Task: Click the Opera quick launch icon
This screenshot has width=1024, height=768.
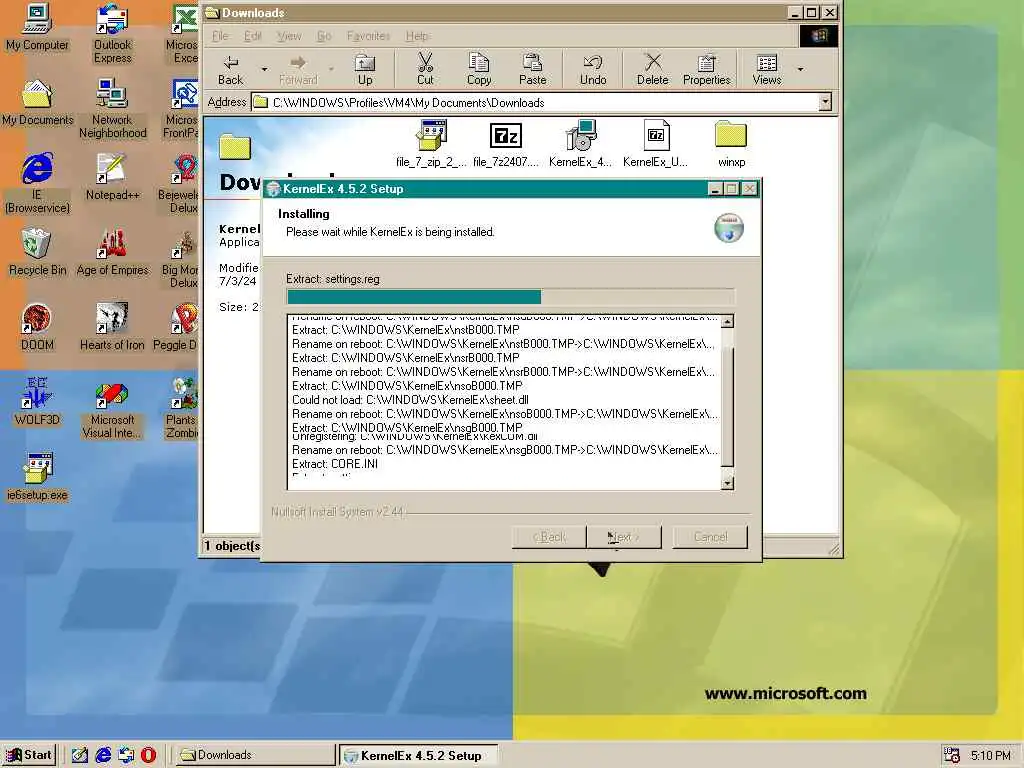Action: [x=148, y=755]
